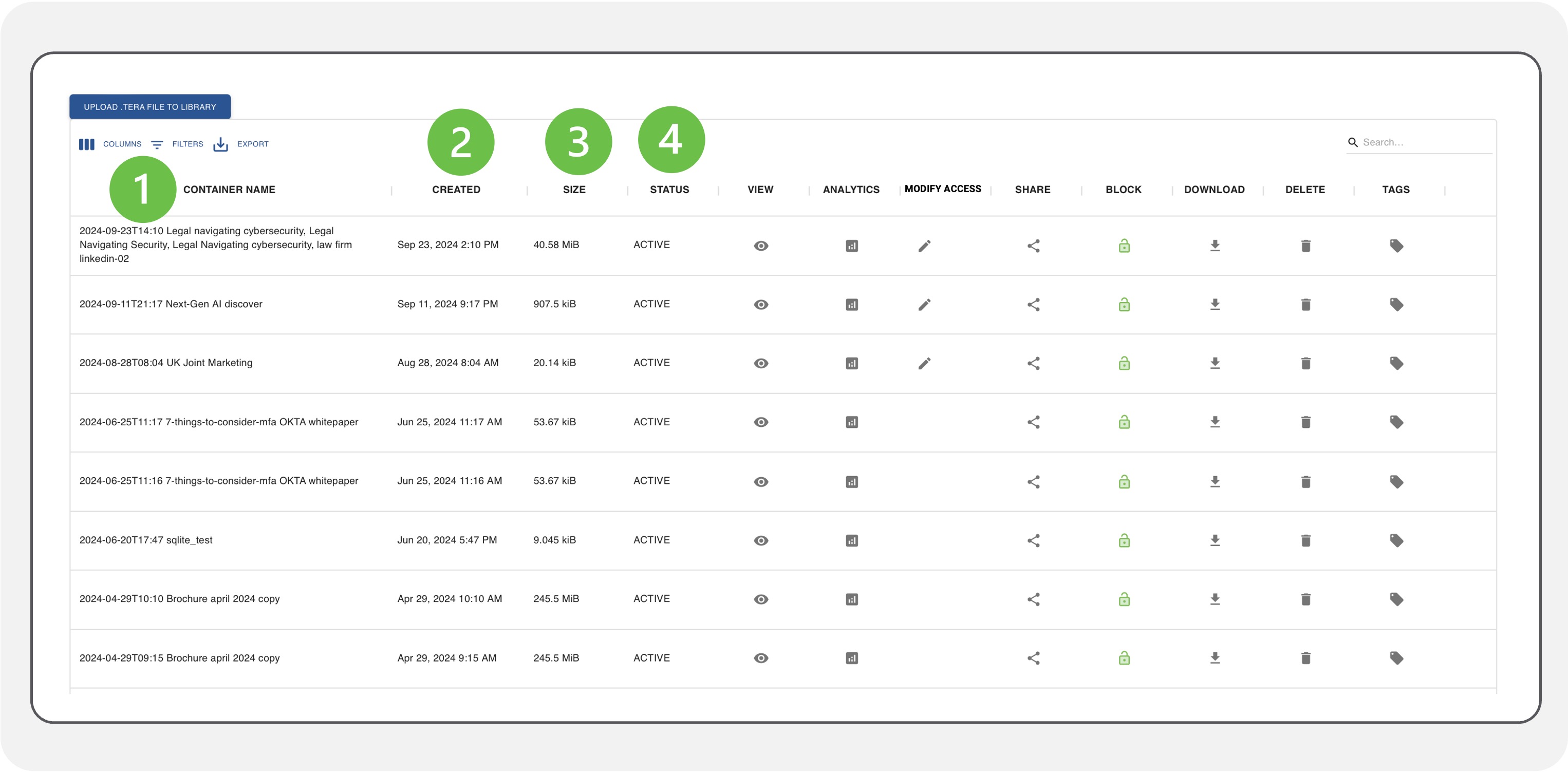This screenshot has width=1568, height=772.
Task: View the 11:17 OKTA whitepaper container
Action: click(x=761, y=422)
